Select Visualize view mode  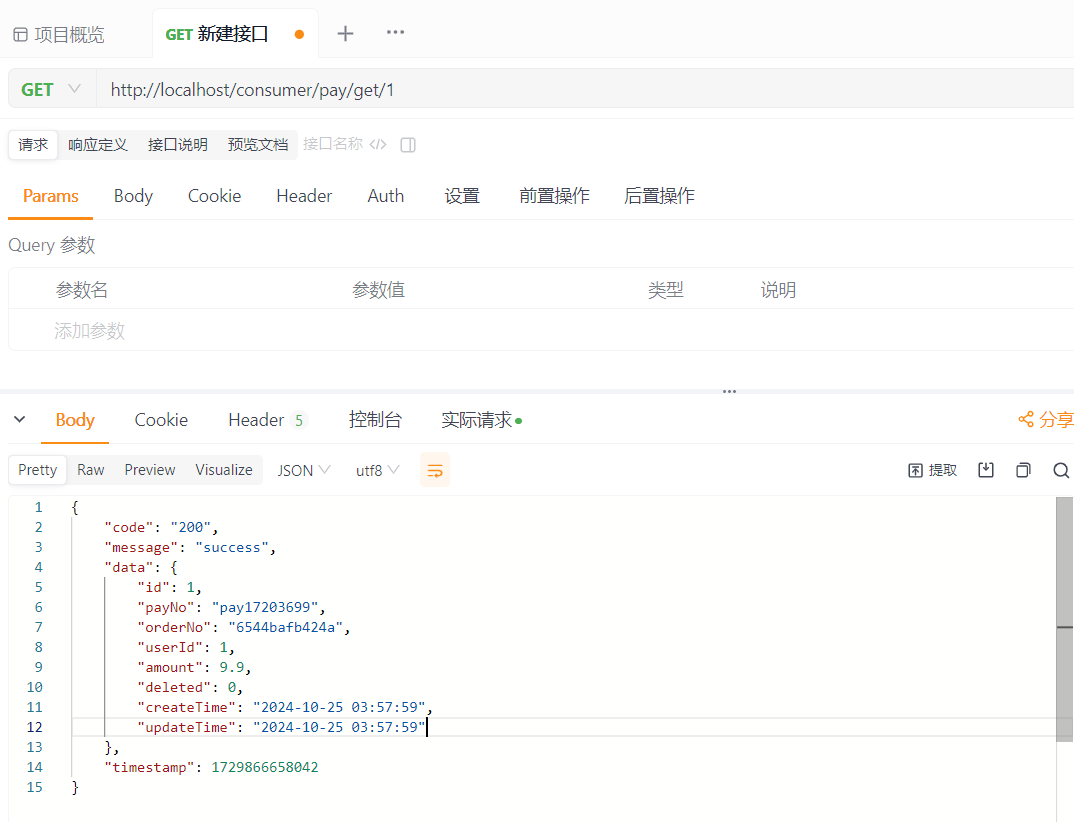coord(224,470)
